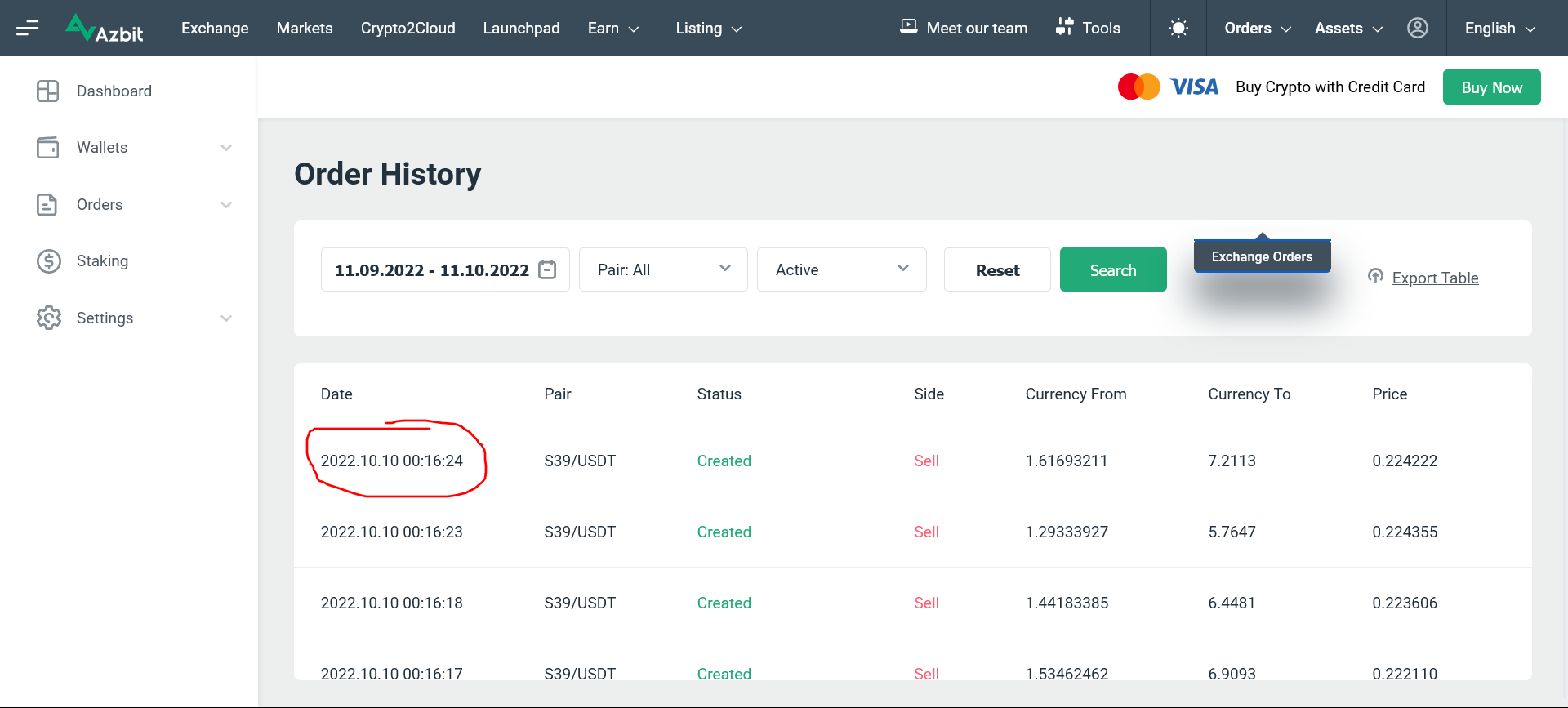1568x708 pixels.
Task: Open the calendar icon in date field
Action: pyautogui.click(x=548, y=269)
